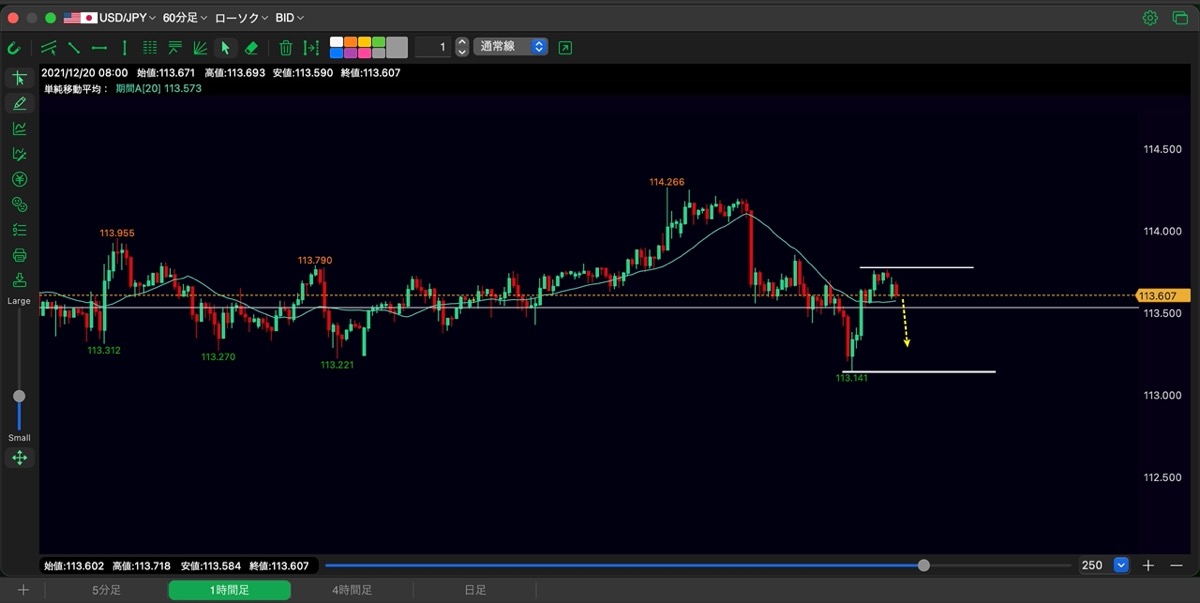Open the USD/JPY currency pair dropdown
The width and height of the screenshot is (1200, 603).
click(x=109, y=18)
